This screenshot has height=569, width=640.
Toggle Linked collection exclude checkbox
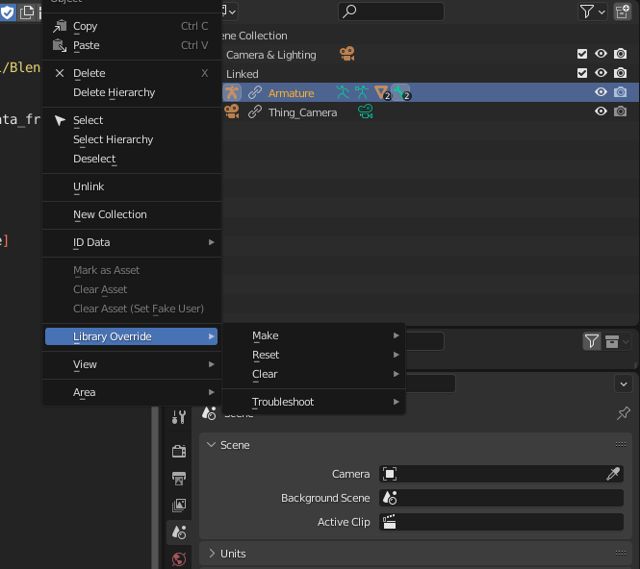582,73
